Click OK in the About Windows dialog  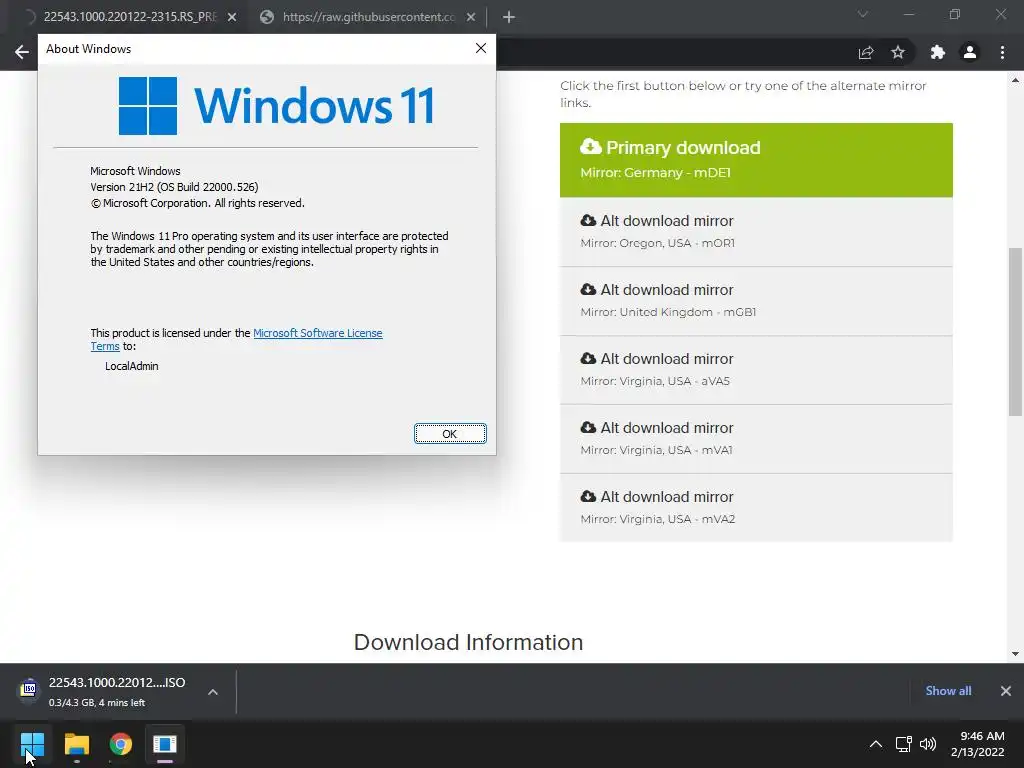(450, 434)
